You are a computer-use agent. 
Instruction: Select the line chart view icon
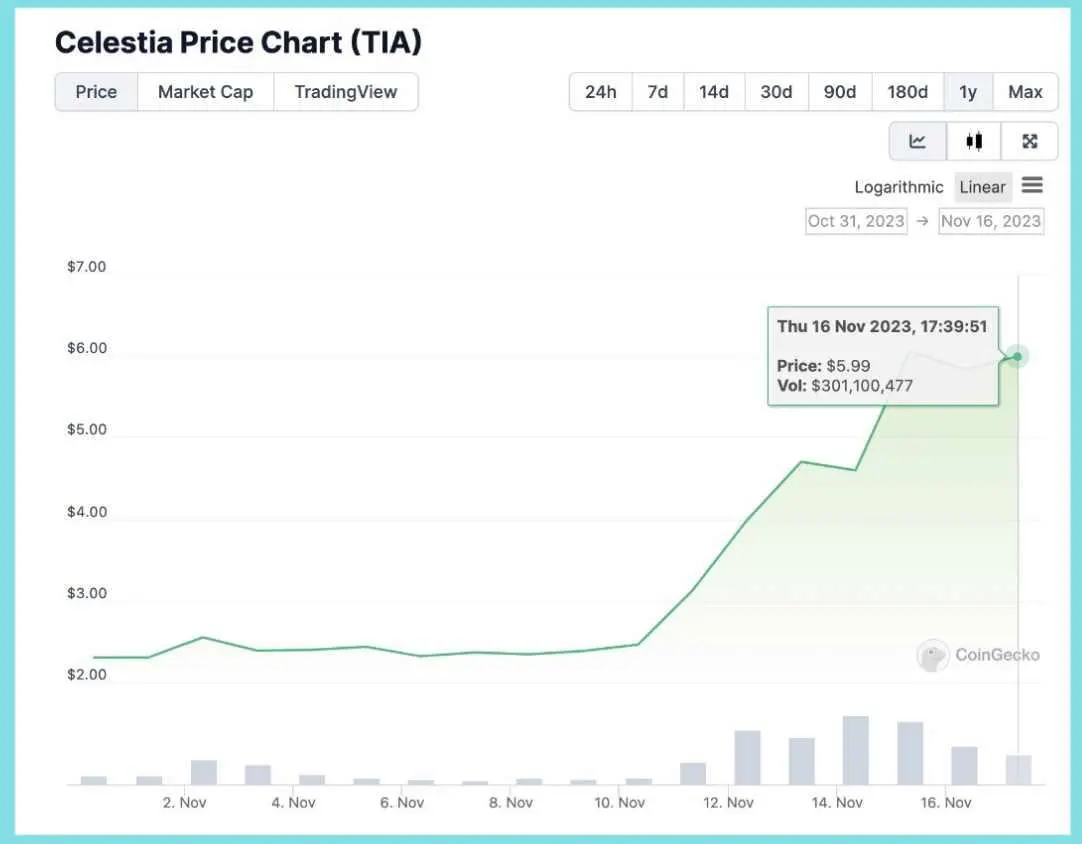tap(917, 141)
